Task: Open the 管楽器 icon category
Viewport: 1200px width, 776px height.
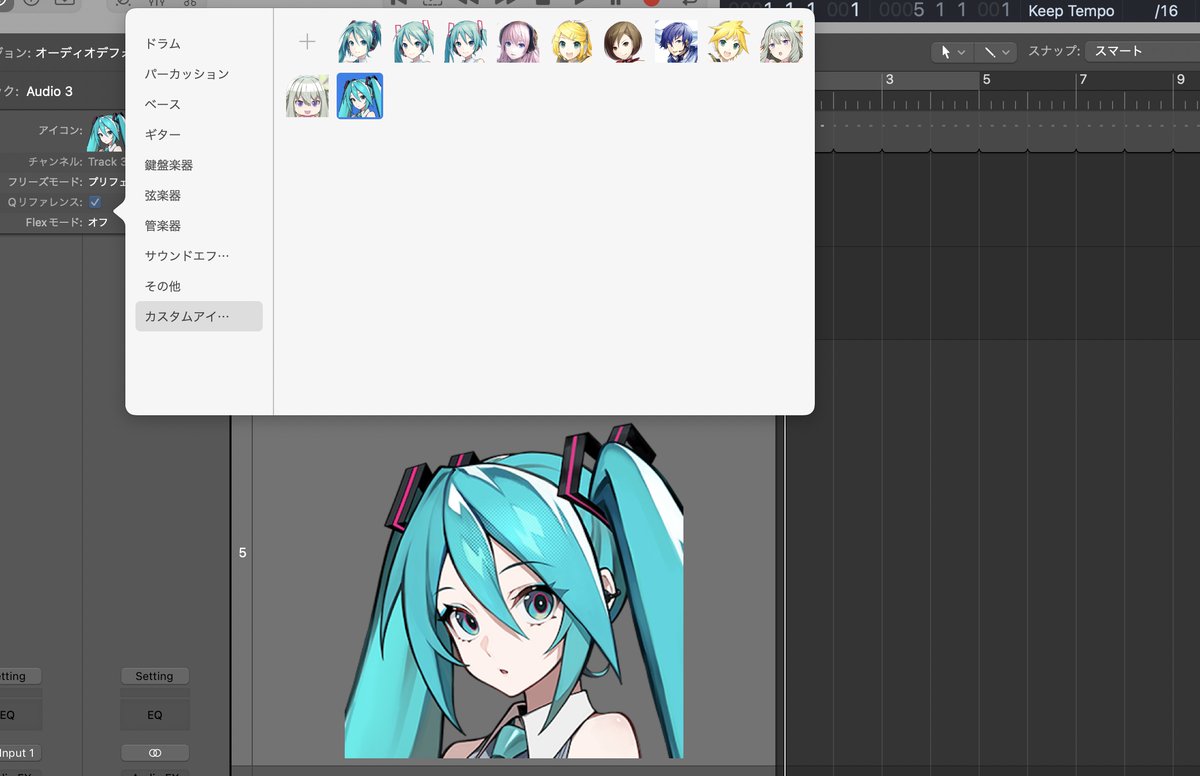Action: [x=163, y=226]
